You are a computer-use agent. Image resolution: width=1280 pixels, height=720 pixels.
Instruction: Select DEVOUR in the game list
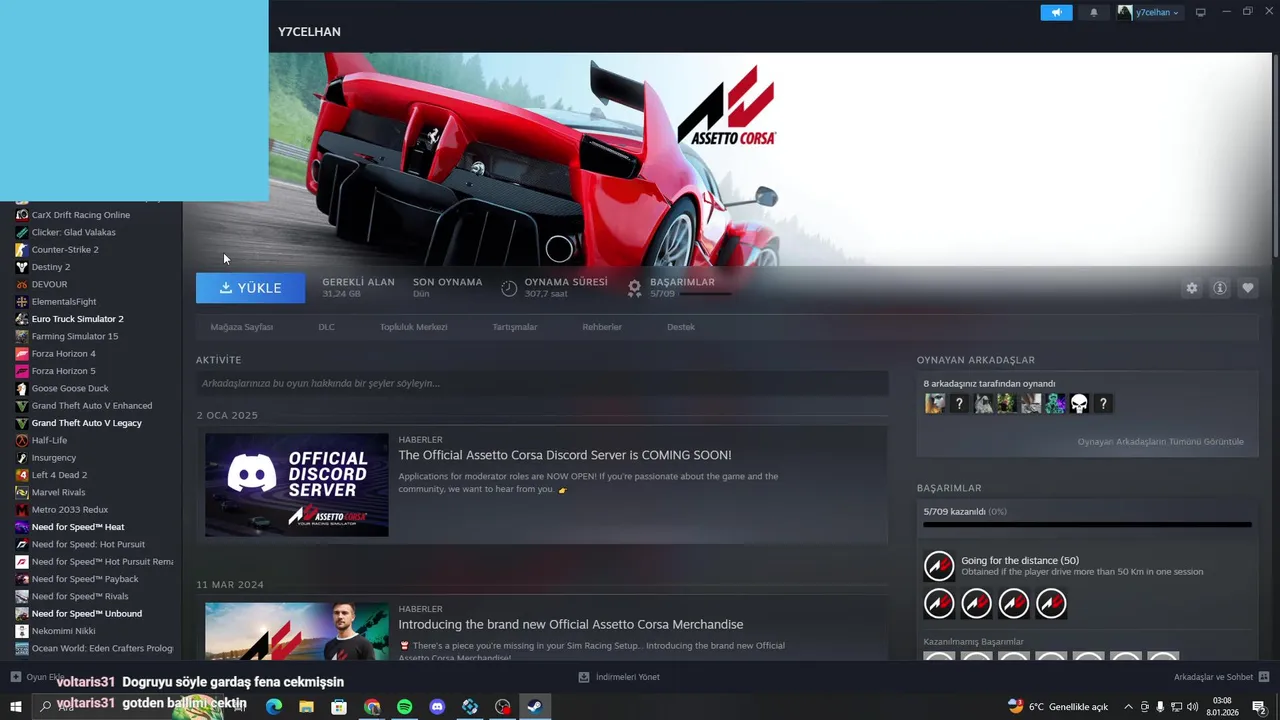point(50,284)
